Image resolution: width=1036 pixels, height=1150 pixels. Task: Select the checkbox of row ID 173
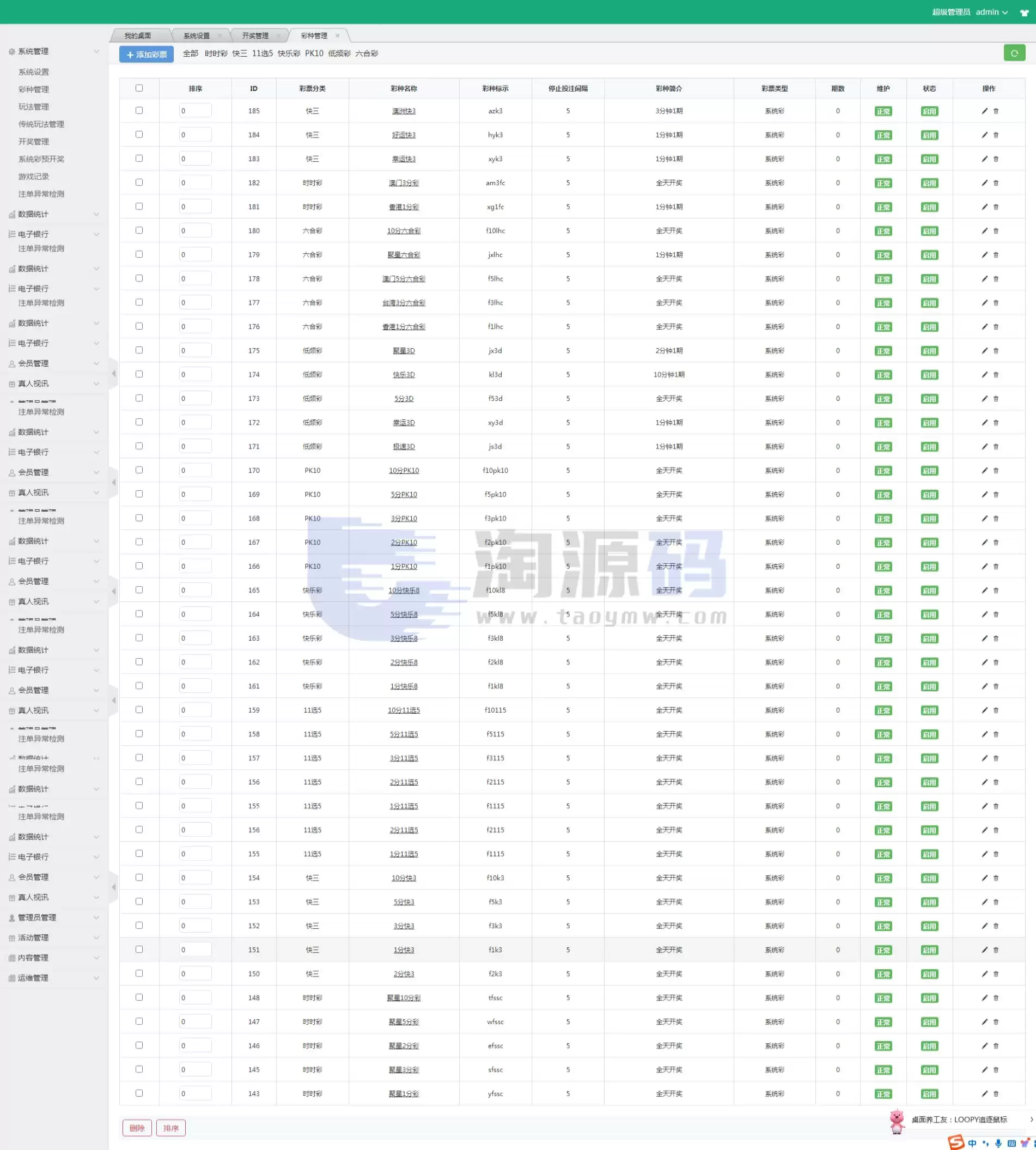(139, 398)
